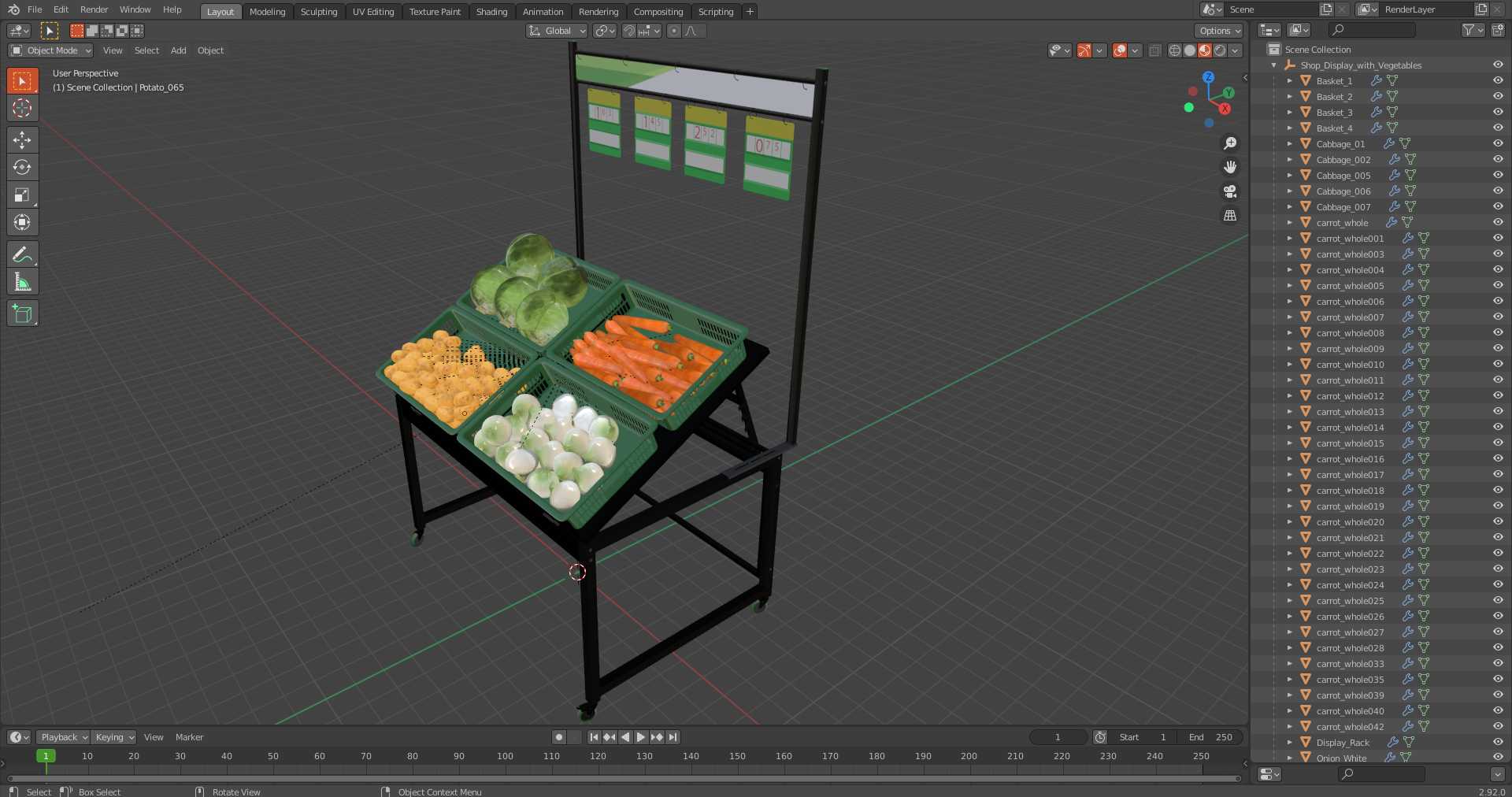1512x797 pixels.
Task: Toggle proportional editing
Action: [673, 31]
